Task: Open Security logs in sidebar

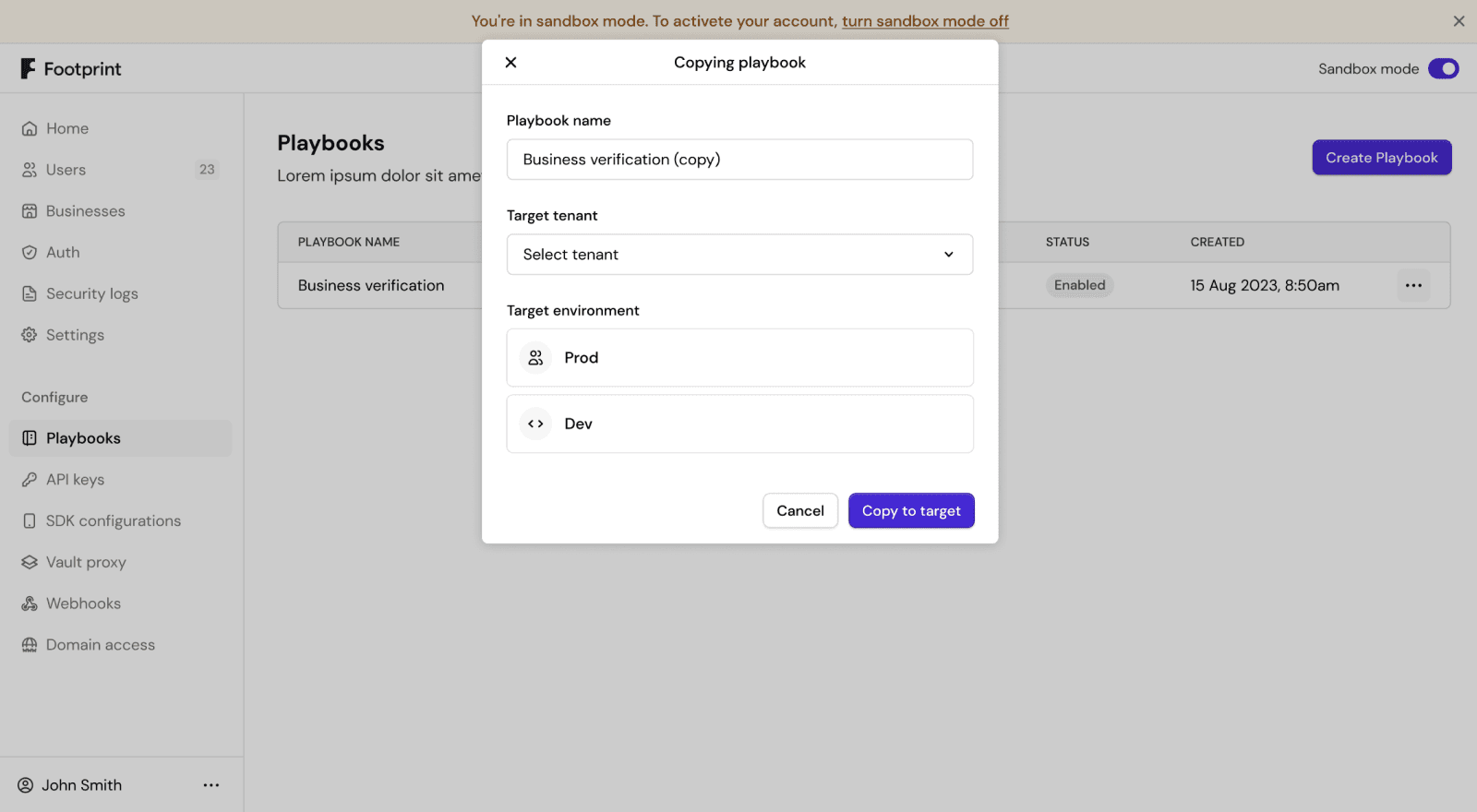Action: pyautogui.click(x=120, y=293)
